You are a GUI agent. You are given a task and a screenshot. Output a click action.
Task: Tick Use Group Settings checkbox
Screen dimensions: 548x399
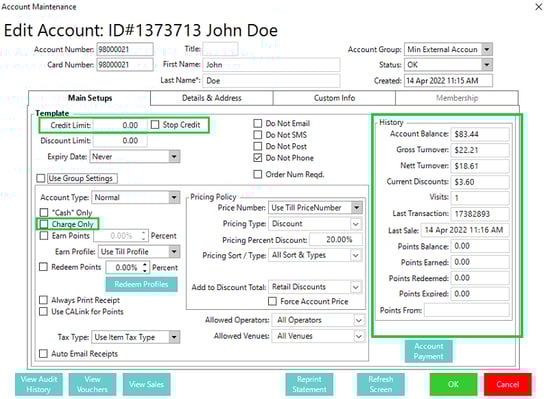pos(41,178)
